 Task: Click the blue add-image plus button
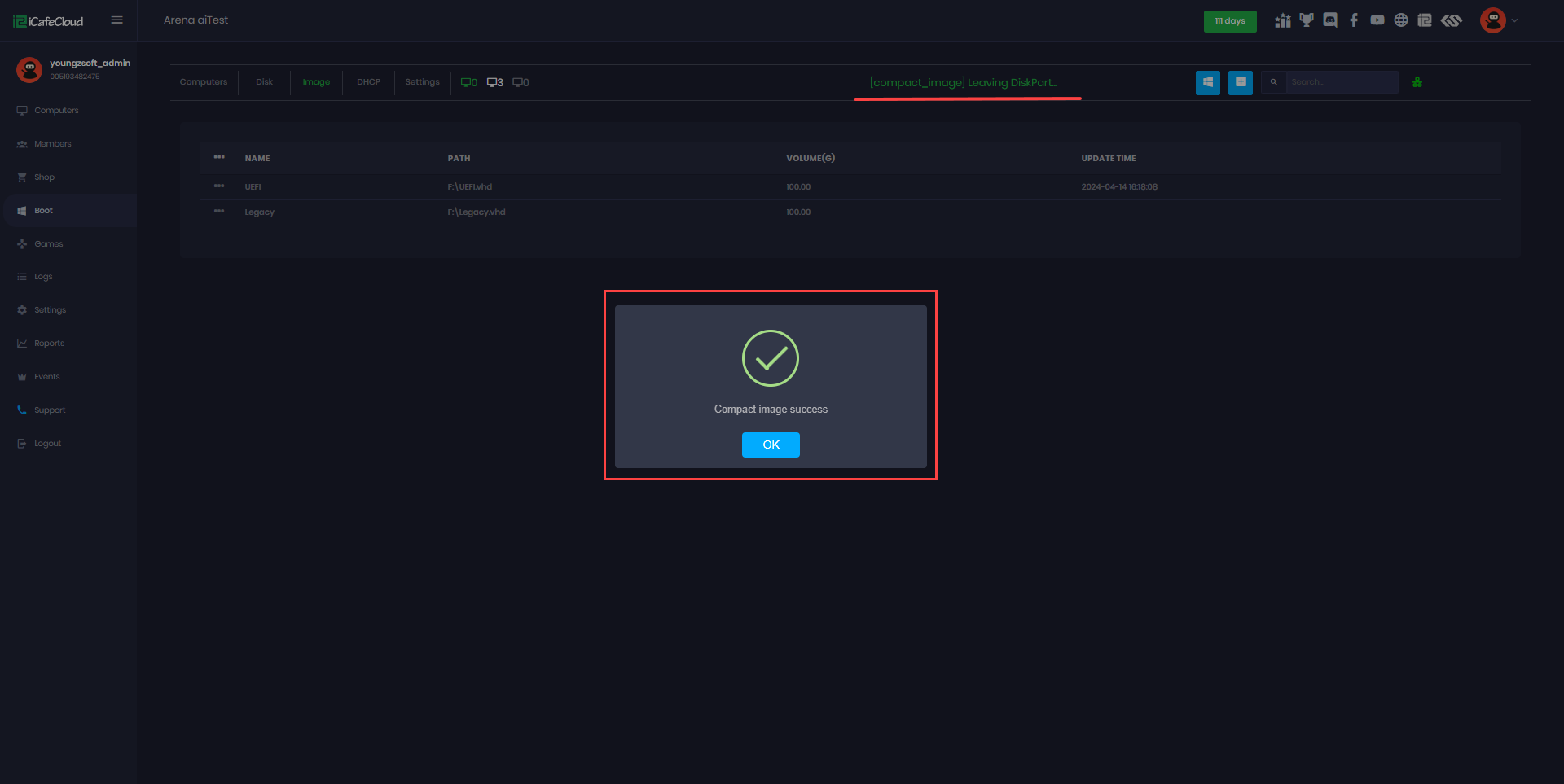pos(1240,82)
